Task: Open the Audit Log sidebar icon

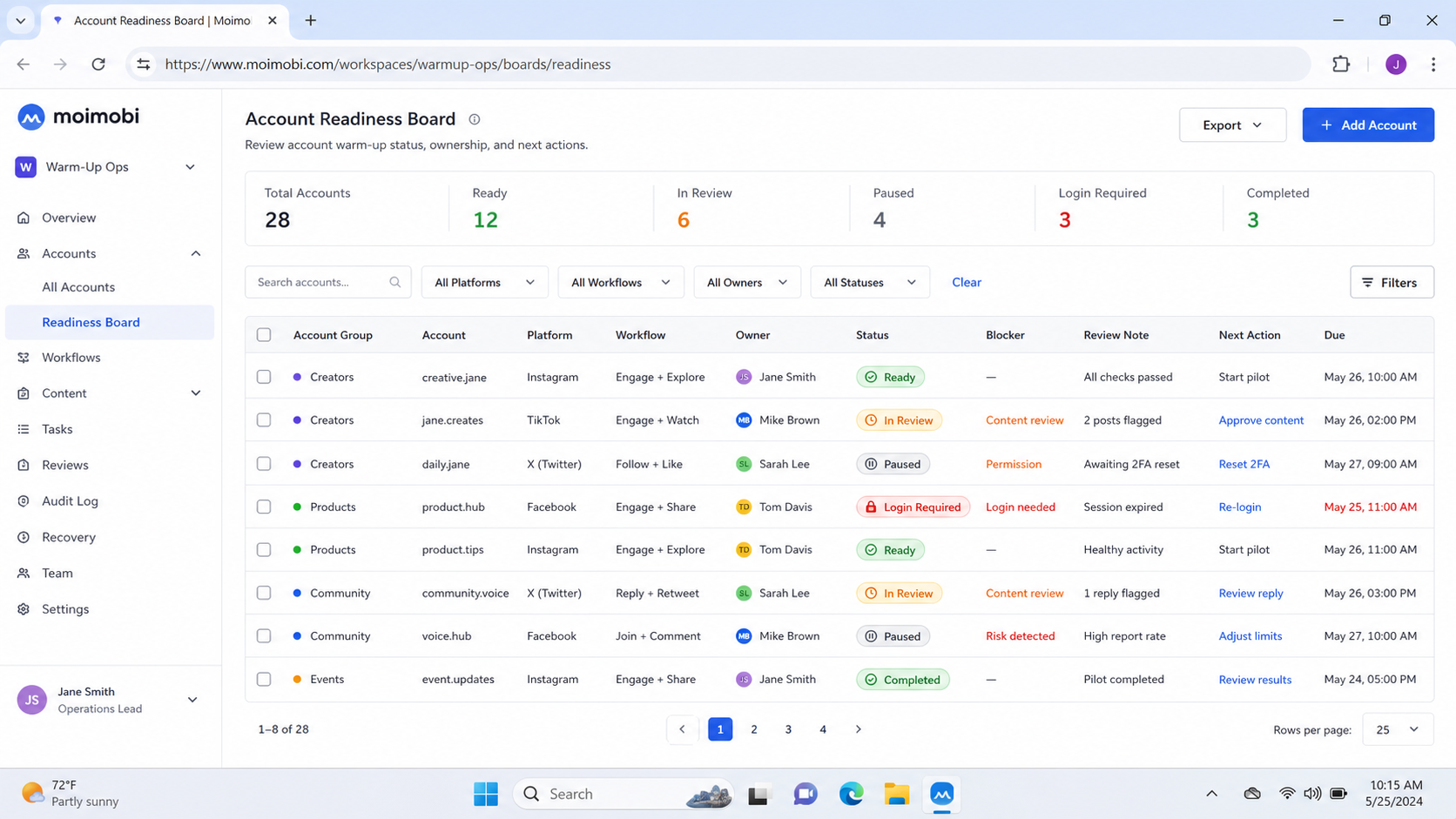Action: pos(24,501)
